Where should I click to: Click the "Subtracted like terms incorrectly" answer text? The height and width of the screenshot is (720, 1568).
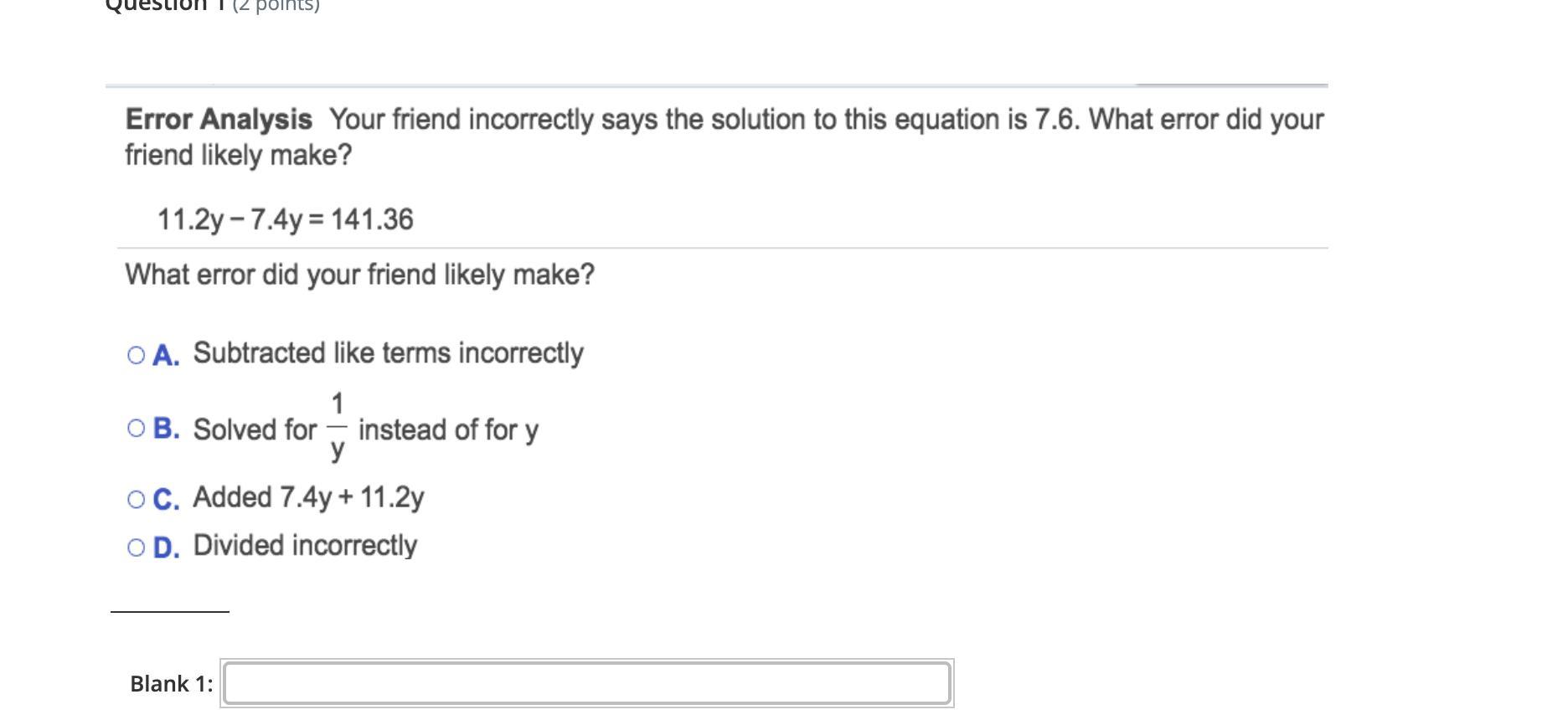[388, 353]
